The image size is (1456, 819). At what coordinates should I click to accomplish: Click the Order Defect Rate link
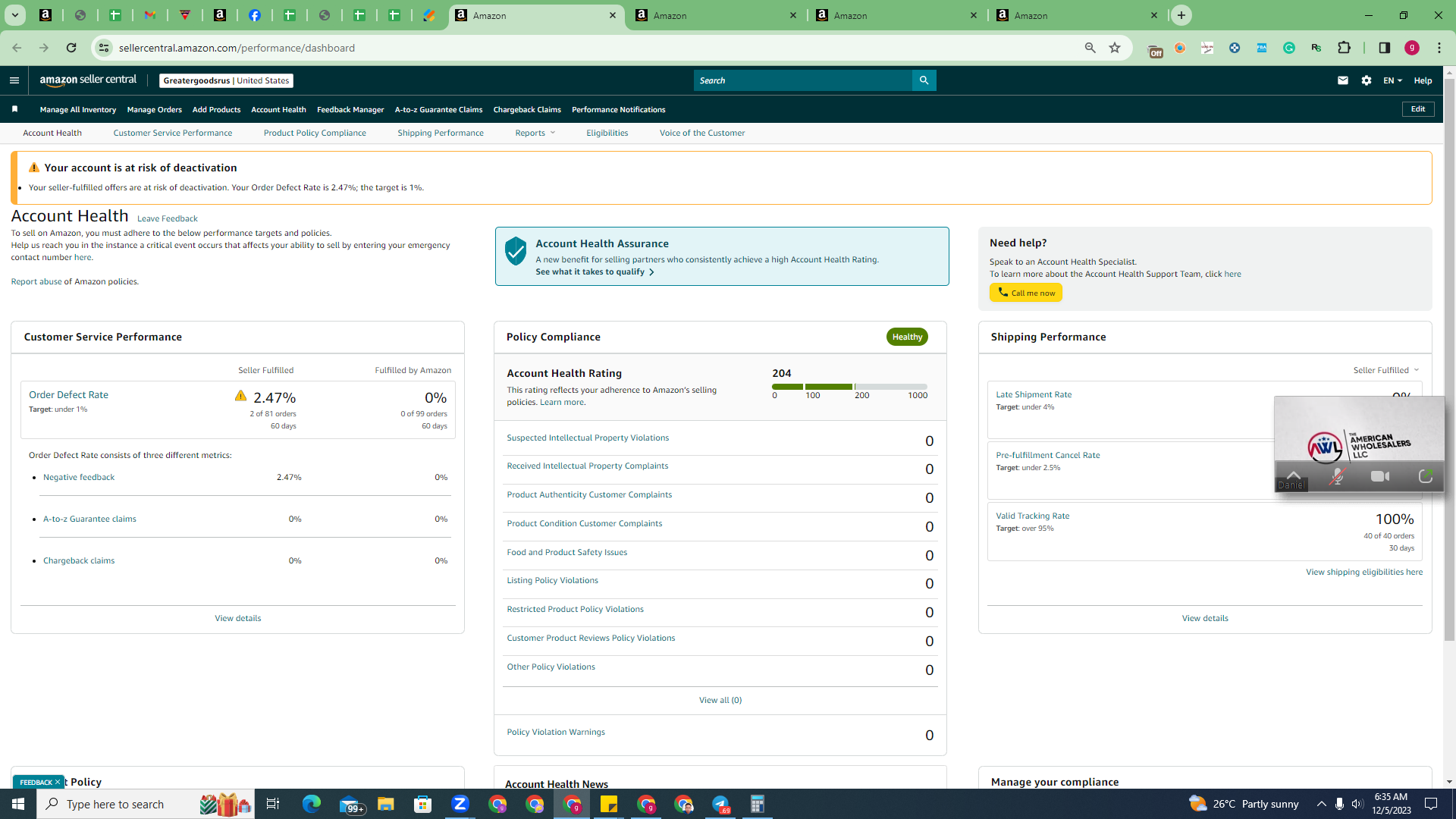68,394
